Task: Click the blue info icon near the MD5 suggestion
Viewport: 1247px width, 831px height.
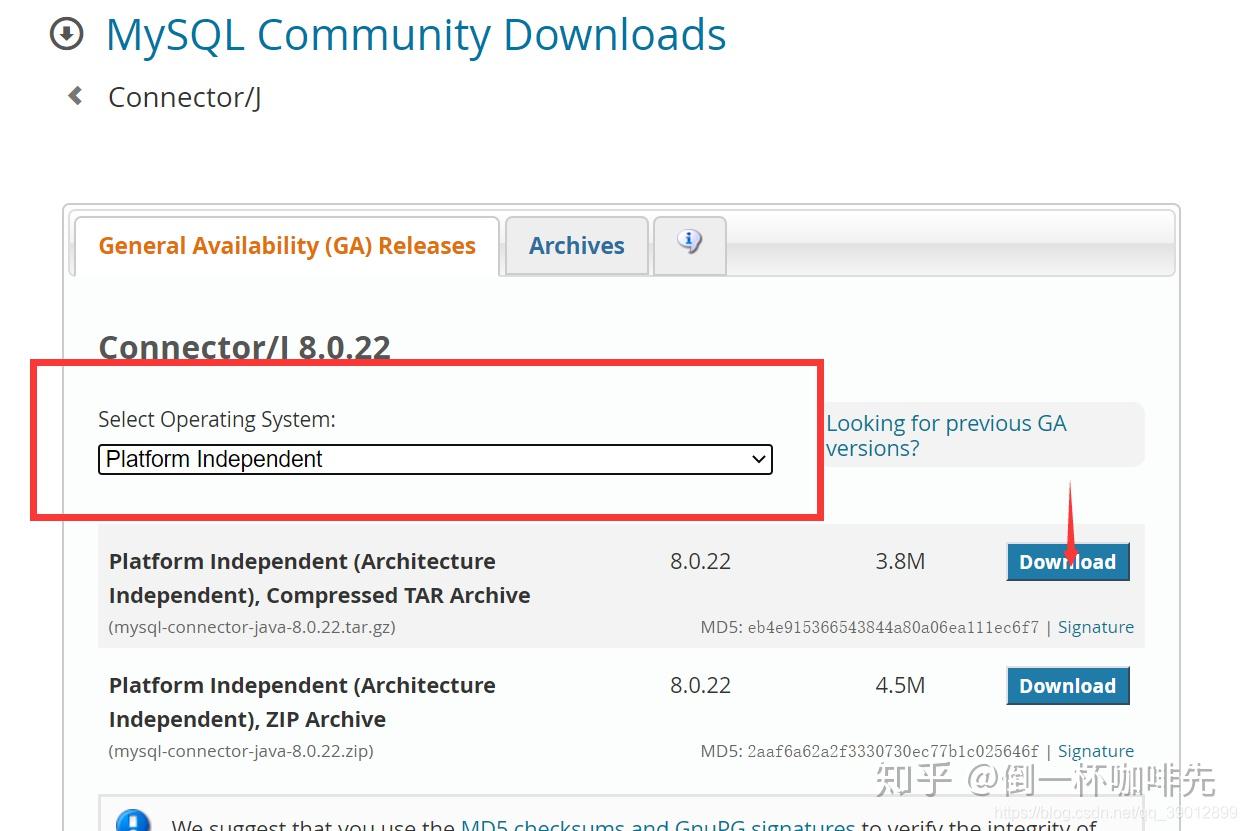Action: (133, 822)
